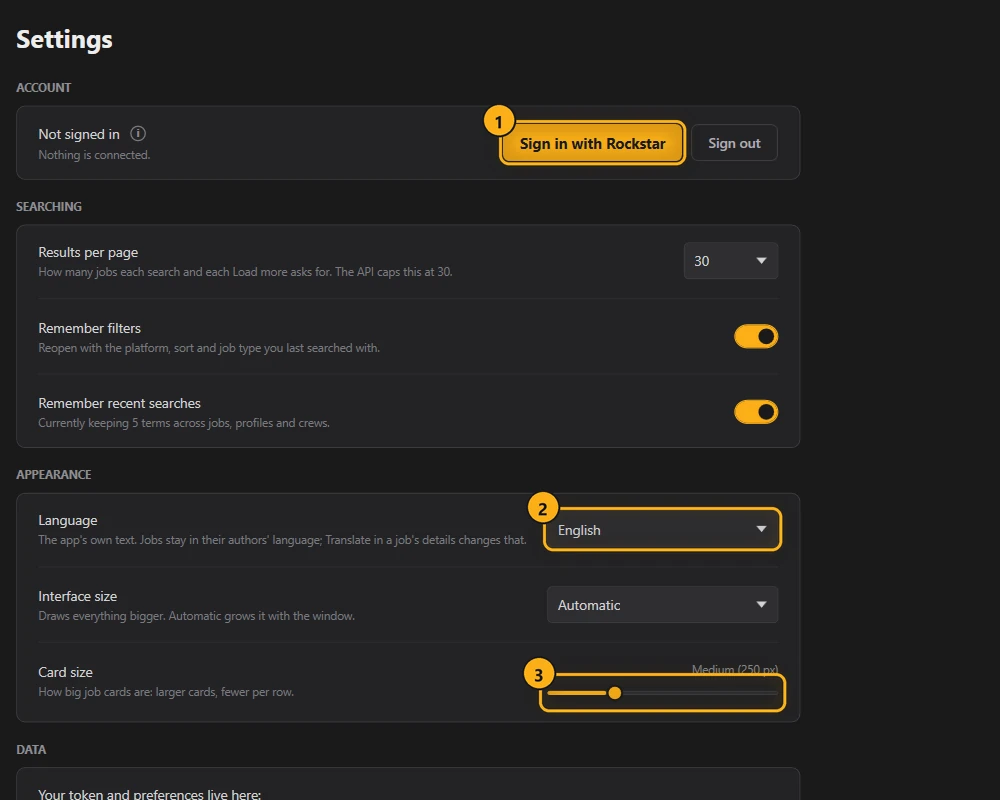Click the Card size slider handle
The width and height of the screenshot is (1000, 800).
[615, 693]
